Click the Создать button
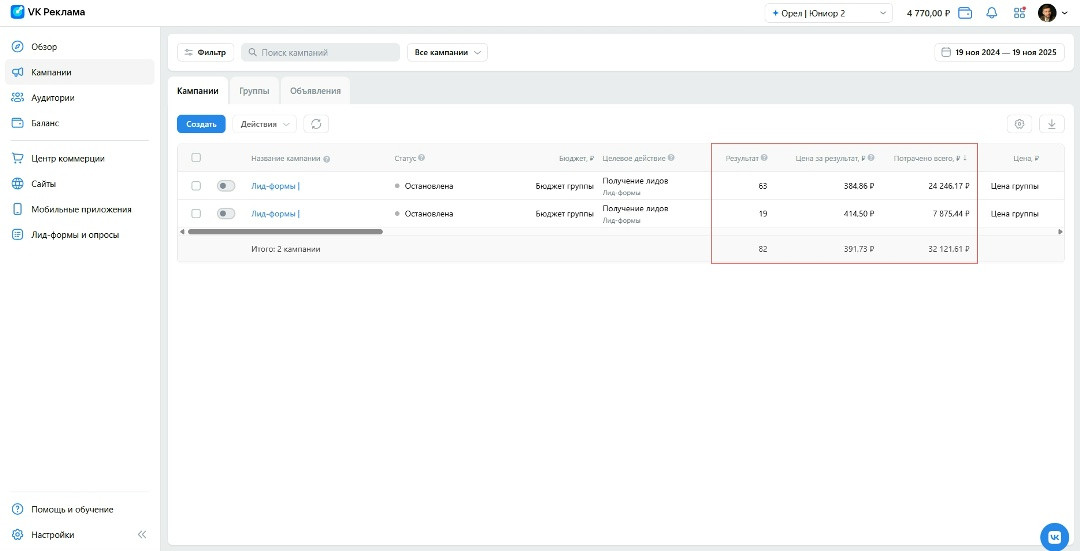Screen dimensions: 1080x551 [x=201, y=124]
